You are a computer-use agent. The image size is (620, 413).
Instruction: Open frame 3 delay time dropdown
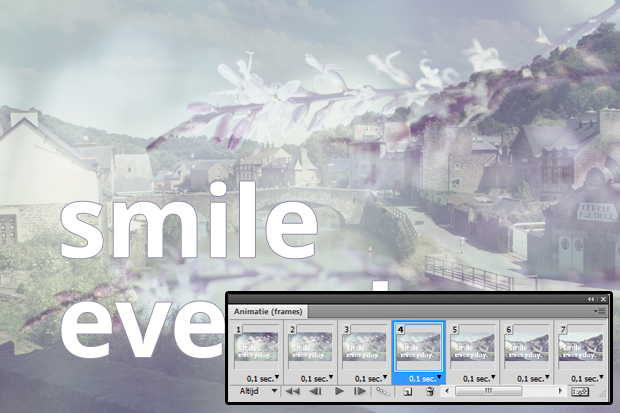click(371, 379)
